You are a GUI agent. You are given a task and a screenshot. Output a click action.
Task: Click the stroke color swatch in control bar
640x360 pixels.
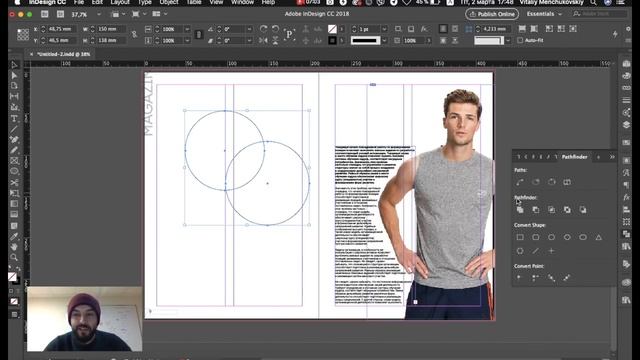pos(332,40)
